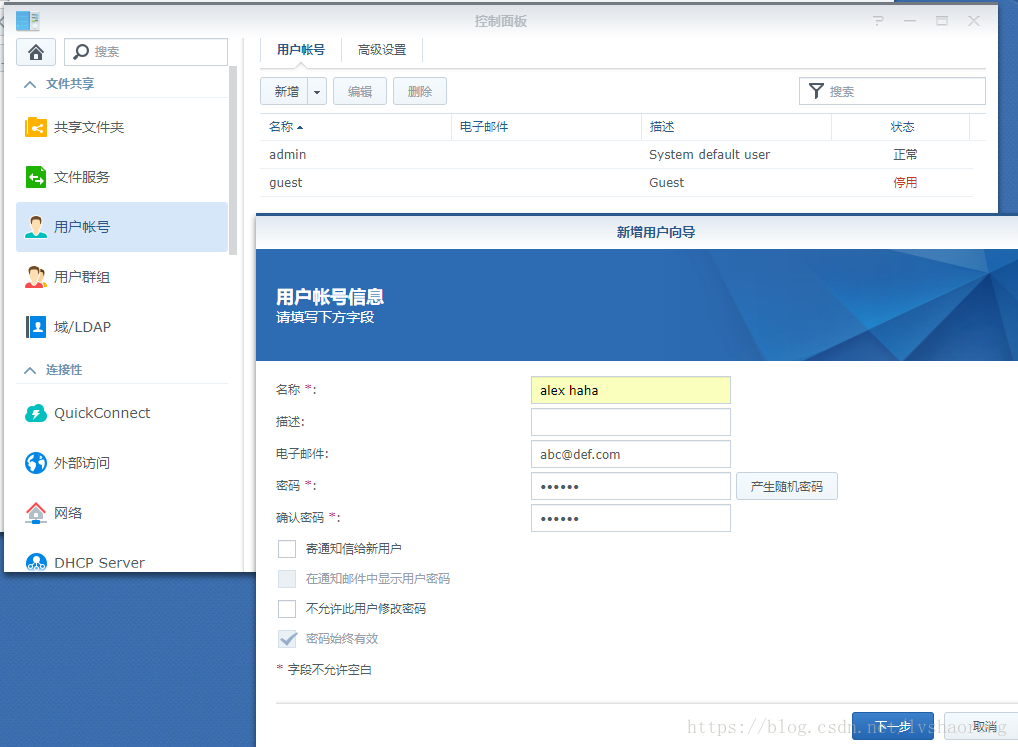Select the 用户帐号 tab
This screenshot has width=1018, height=747.
pos(301,50)
